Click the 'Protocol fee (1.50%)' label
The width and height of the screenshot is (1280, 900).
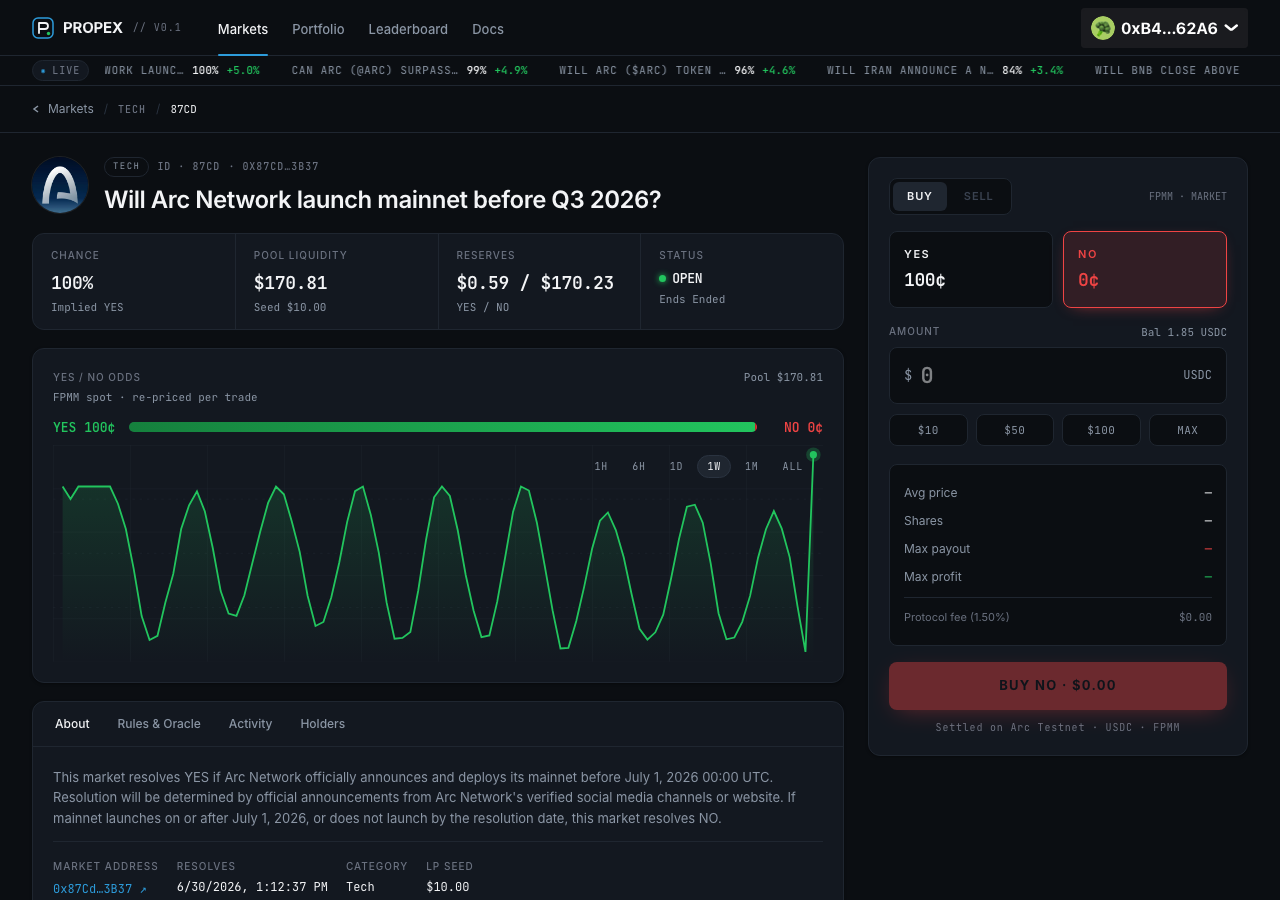coord(957,617)
